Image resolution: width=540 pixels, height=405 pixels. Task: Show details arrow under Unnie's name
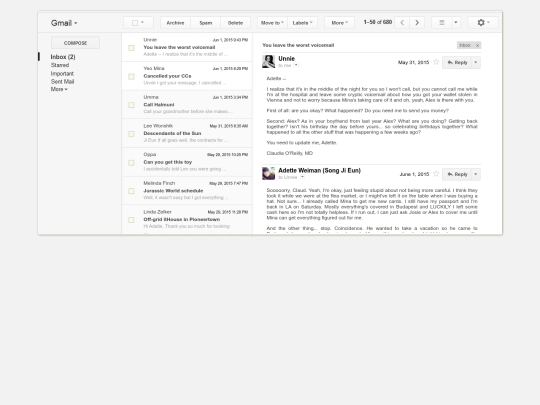[296, 65]
